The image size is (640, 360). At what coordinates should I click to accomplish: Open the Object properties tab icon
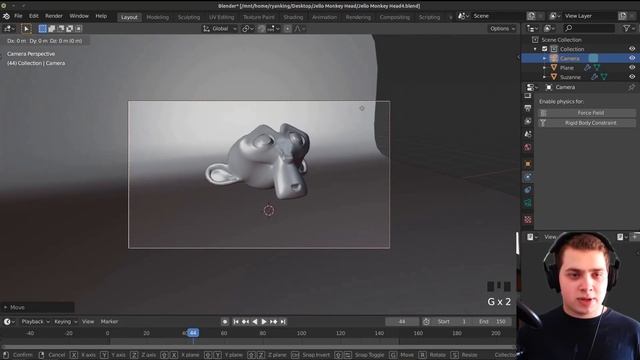point(528,164)
